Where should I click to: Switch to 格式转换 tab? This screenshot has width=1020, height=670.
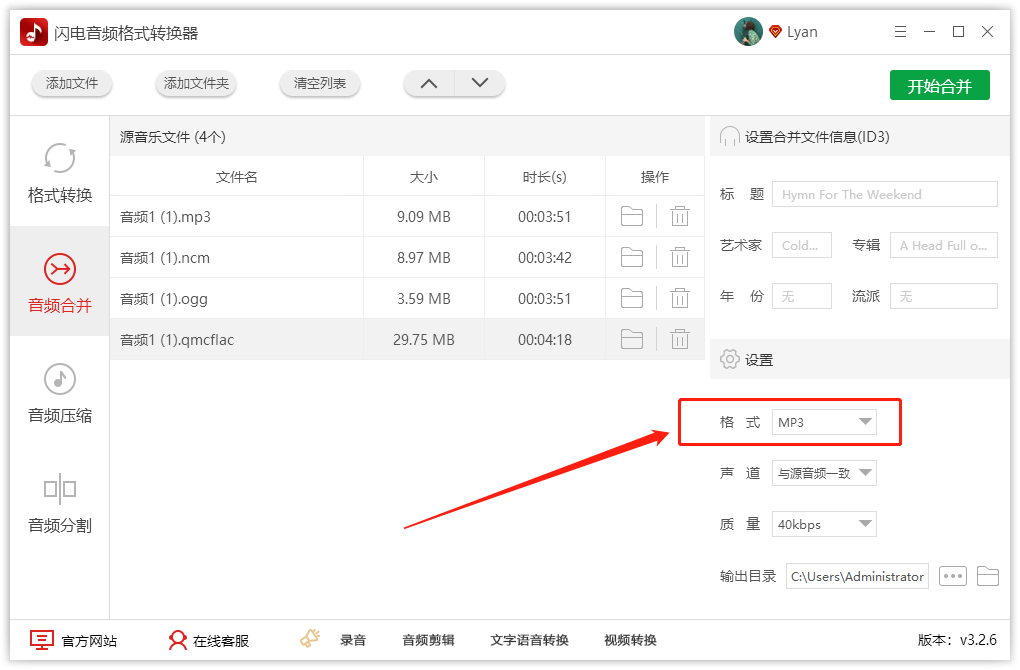coord(60,172)
